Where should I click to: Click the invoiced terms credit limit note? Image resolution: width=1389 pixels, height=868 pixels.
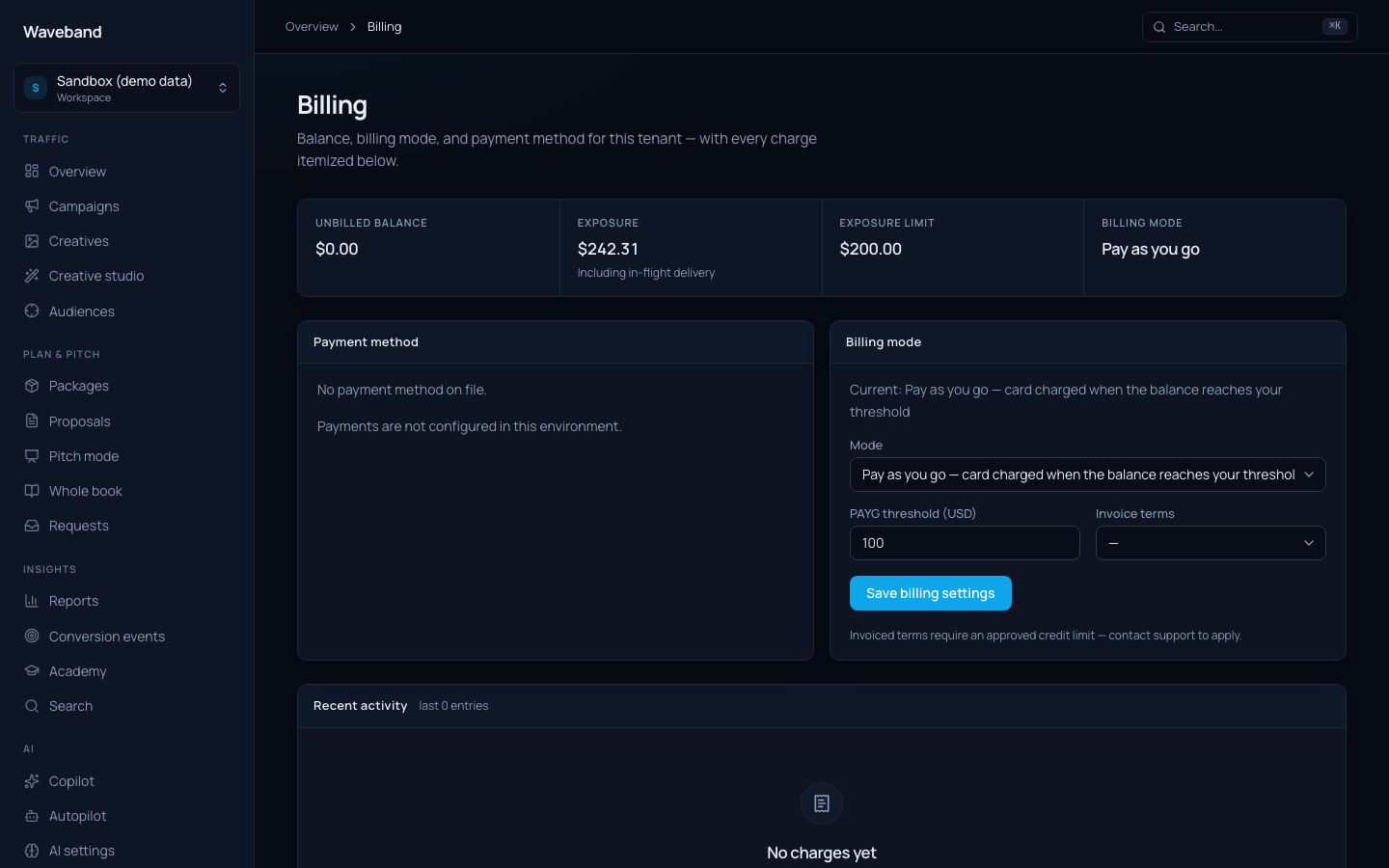[1046, 636]
